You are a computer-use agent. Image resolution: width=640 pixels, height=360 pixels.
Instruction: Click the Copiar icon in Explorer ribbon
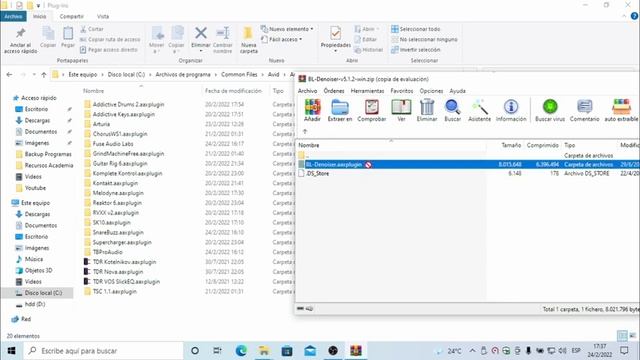[48, 38]
